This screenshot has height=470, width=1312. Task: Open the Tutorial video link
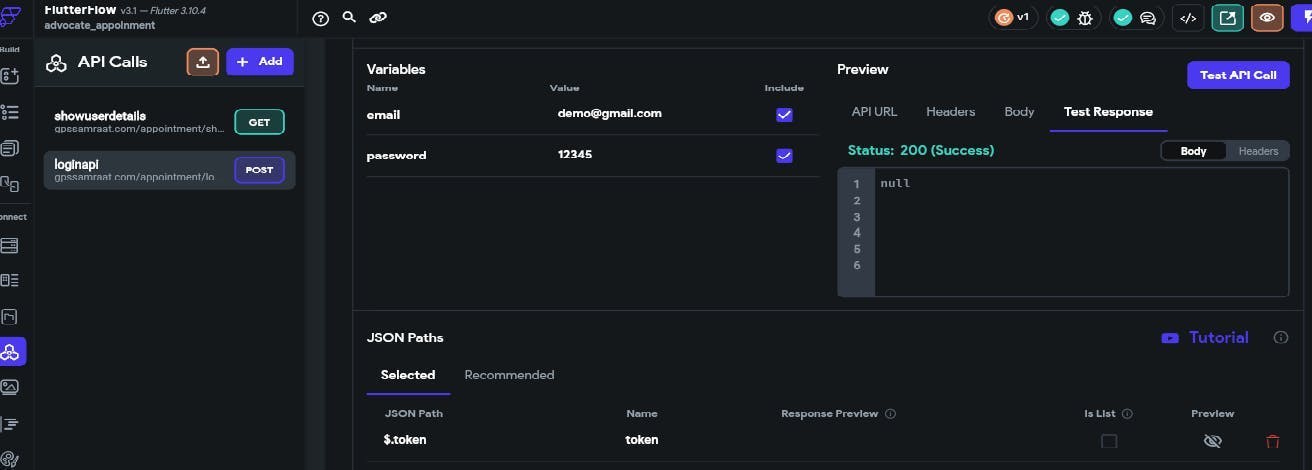click(x=1205, y=338)
